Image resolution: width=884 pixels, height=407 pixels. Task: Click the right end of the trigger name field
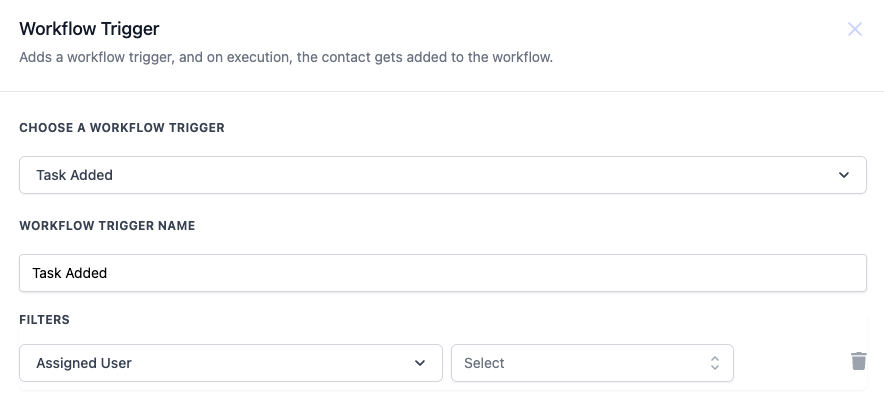[x=840, y=273]
